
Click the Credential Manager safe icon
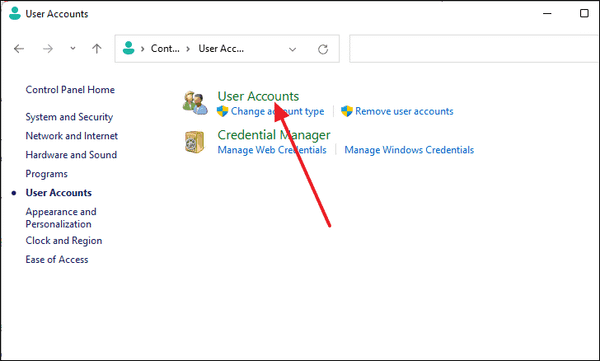click(x=195, y=142)
